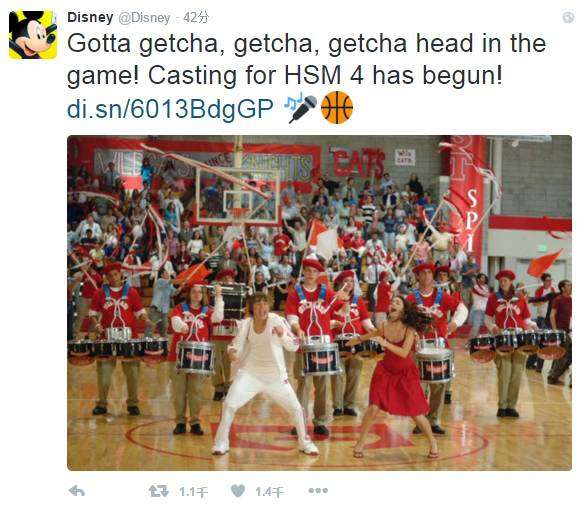Click the reply arrow icon
579x505 pixels.
[x=77, y=491]
